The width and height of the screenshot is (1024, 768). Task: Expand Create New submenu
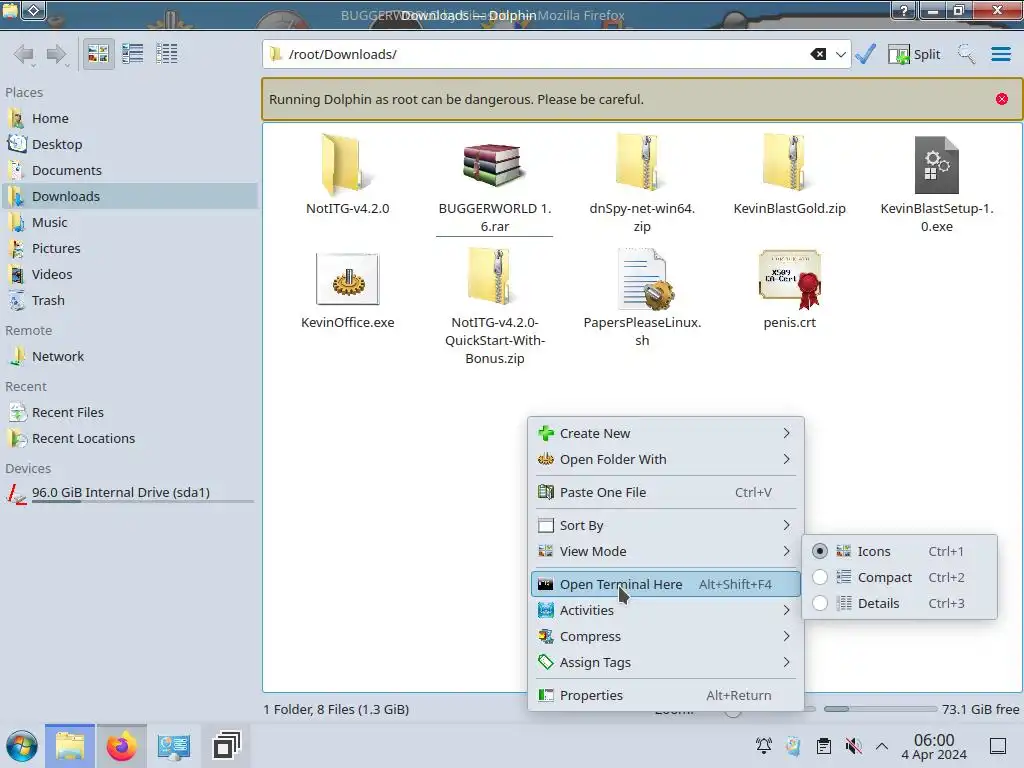pyautogui.click(x=665, y=434)
